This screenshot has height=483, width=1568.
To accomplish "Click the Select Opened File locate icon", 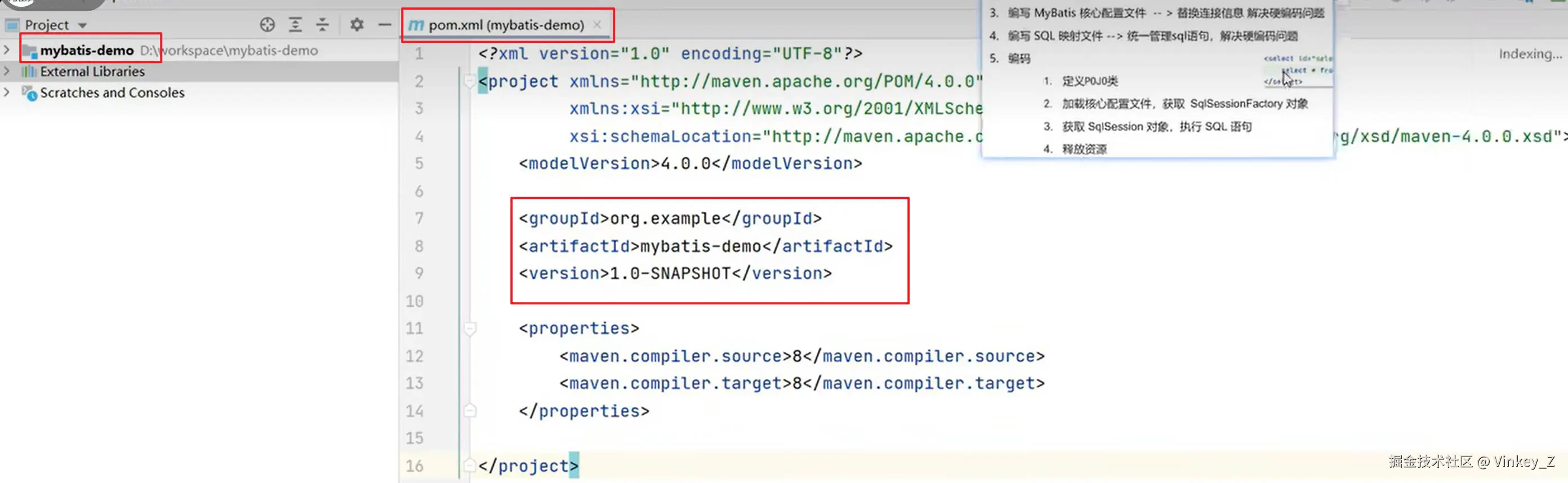I will (x=267, y=25).
